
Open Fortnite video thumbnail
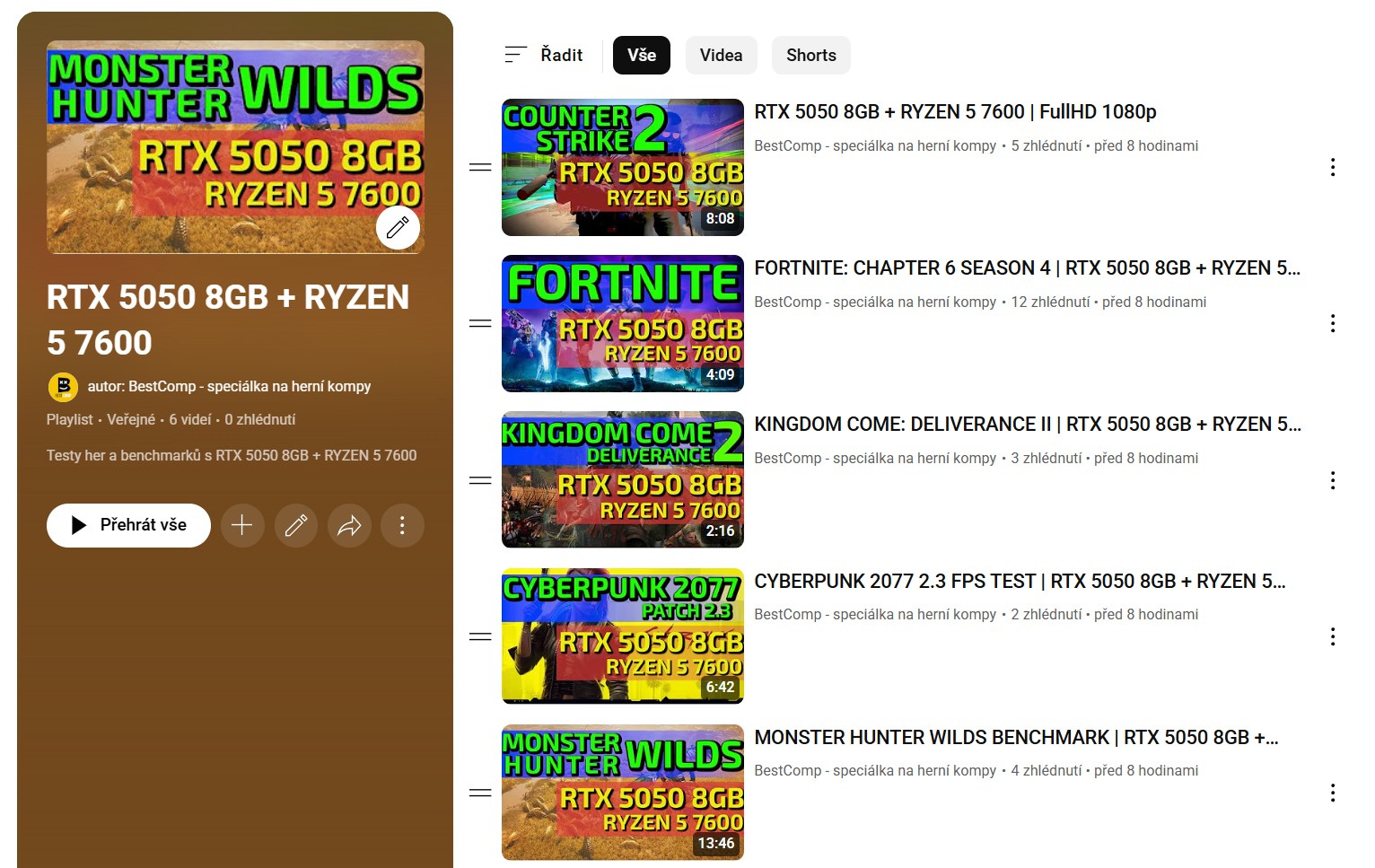pos(623,323)
